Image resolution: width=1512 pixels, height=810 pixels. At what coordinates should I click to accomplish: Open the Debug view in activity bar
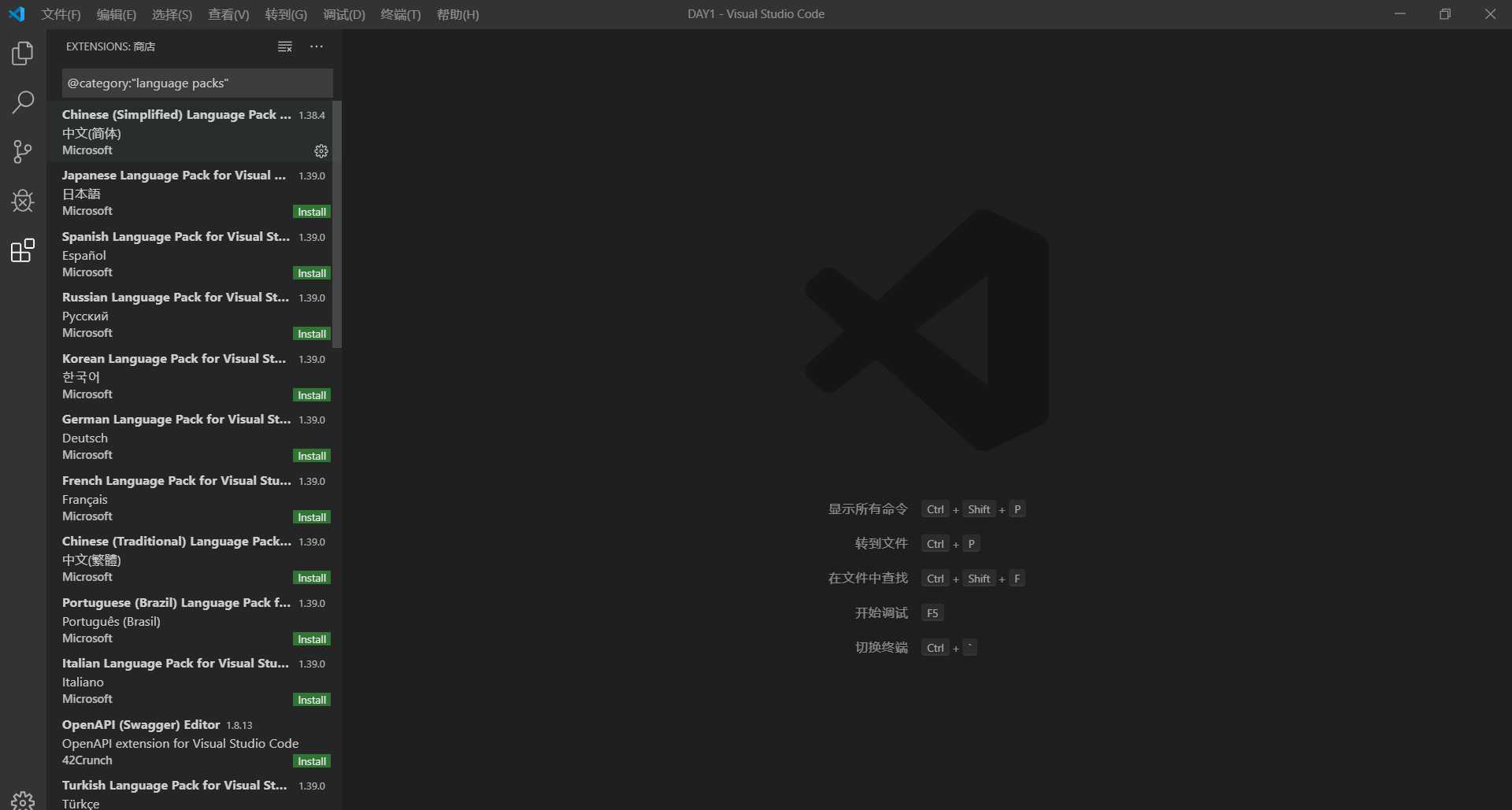point(23,201)
